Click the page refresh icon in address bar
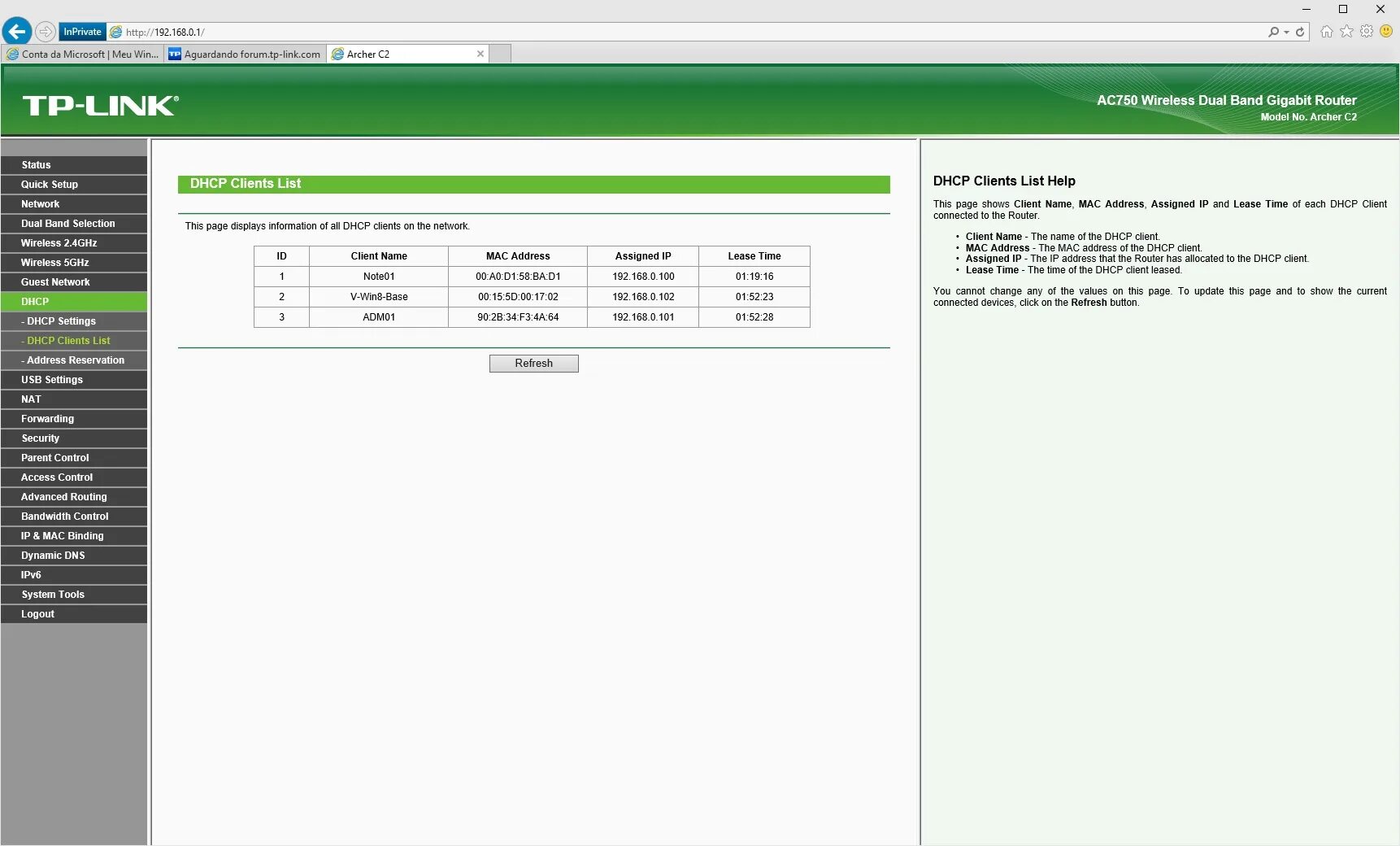1400x846 pixels. pyautogui.click(x=1300, y=32)
